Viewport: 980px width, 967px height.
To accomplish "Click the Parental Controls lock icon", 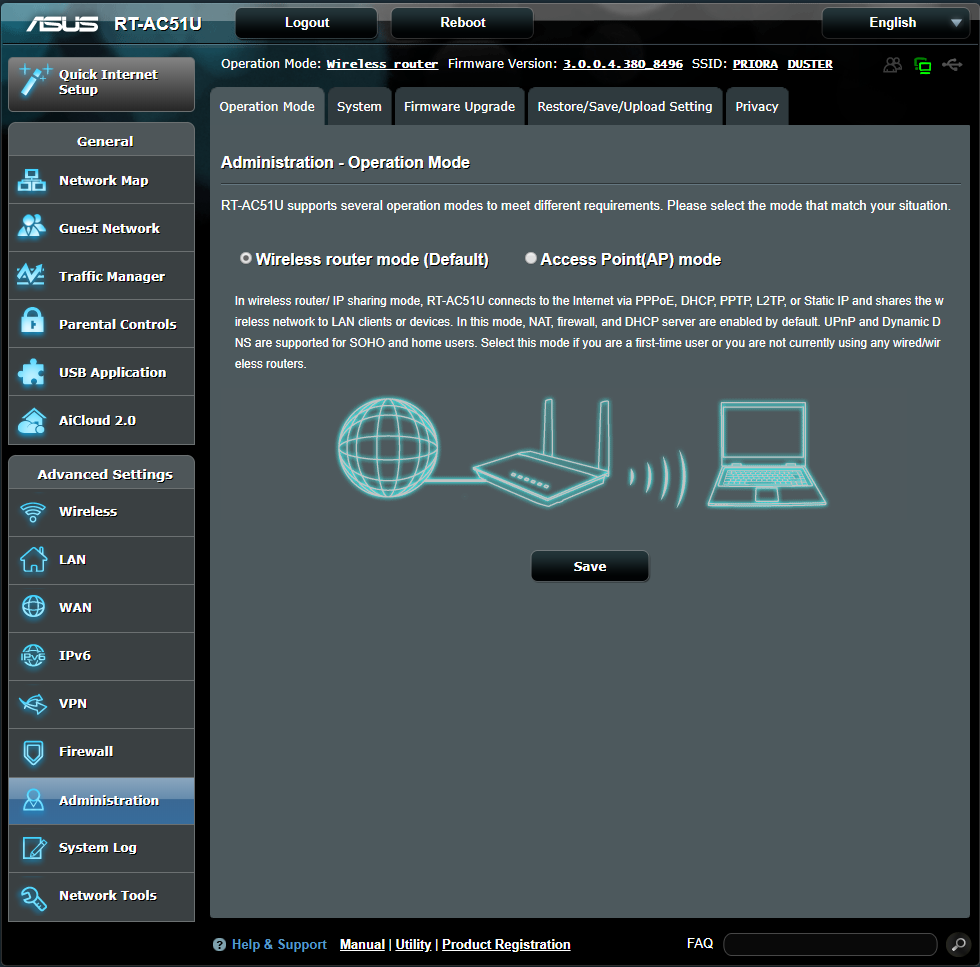I will [32, 322].
